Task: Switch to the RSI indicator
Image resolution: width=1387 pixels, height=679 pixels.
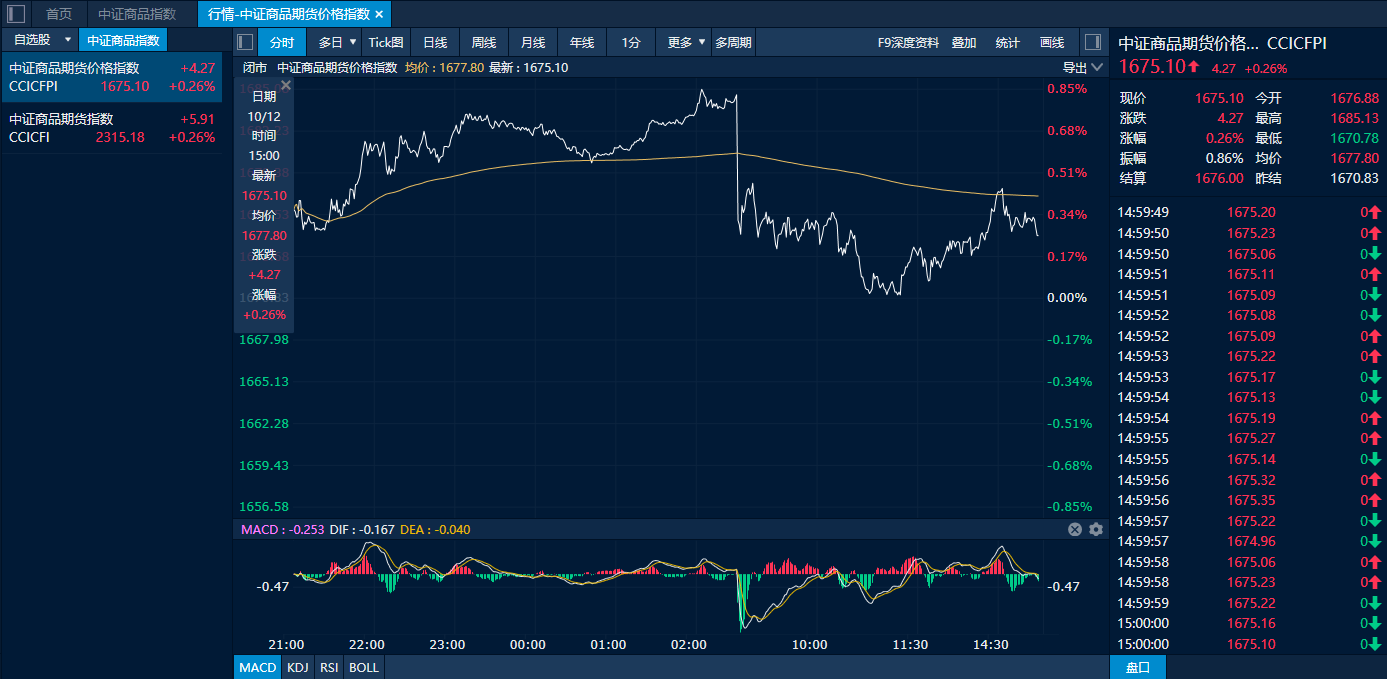Action: coord(329,667)
